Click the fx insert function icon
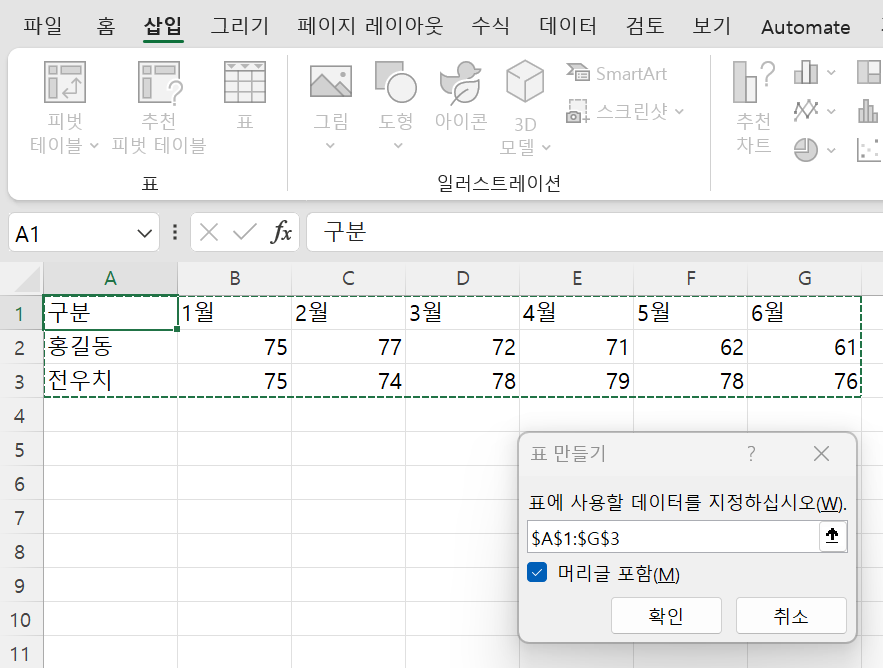Screen dimensions: 883x668 pyautogui.click(x=279, y=231)
